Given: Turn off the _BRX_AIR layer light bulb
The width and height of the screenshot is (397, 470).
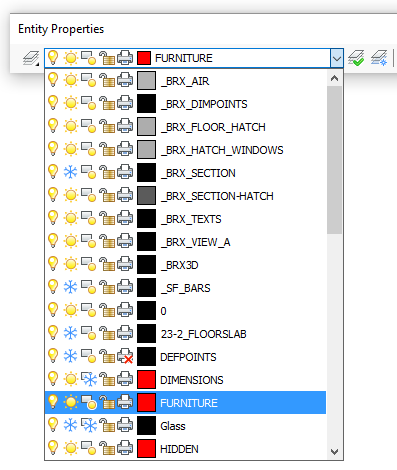Looking at the screenshot, I should coord(53,81).
